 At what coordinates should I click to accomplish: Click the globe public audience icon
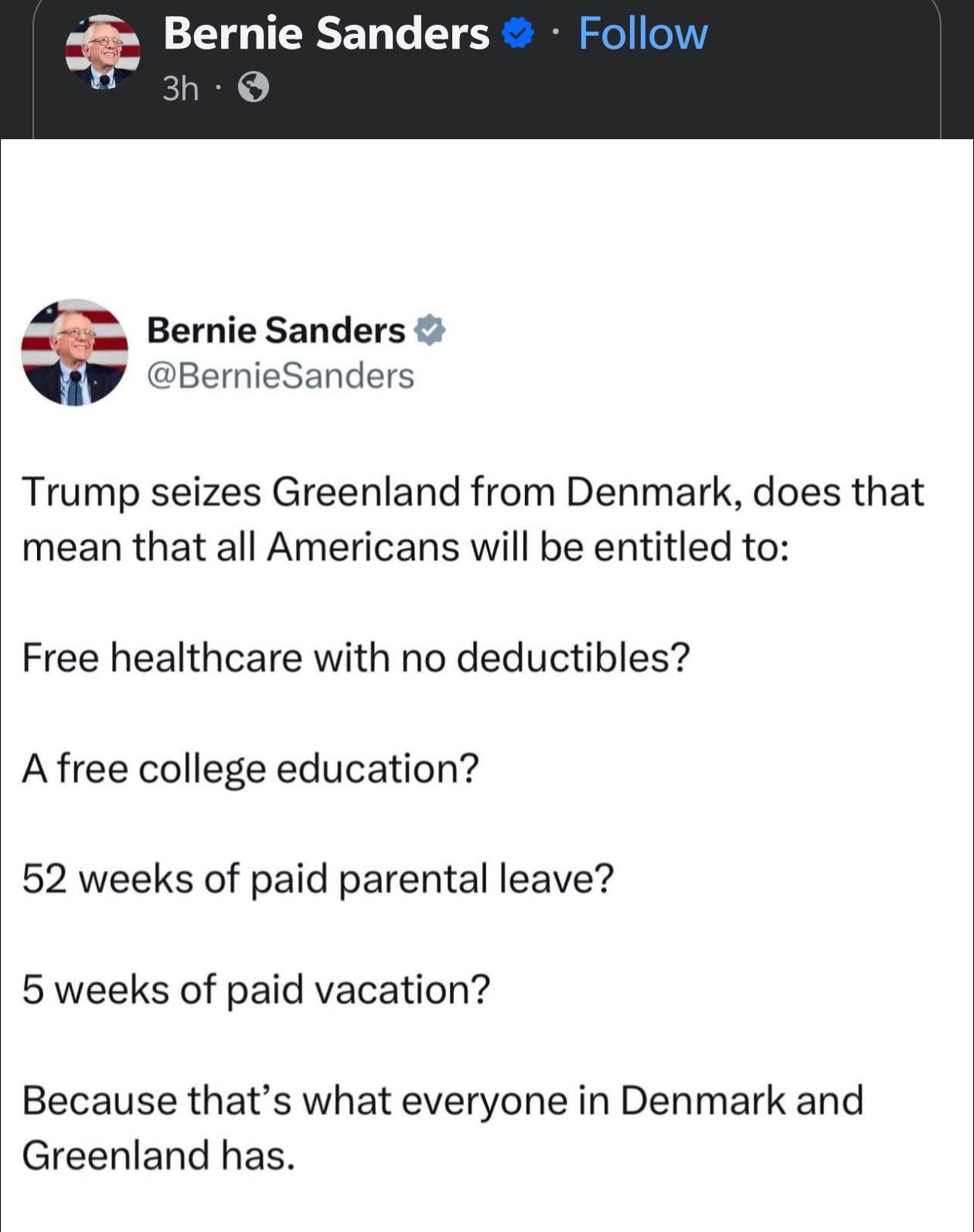254,87
